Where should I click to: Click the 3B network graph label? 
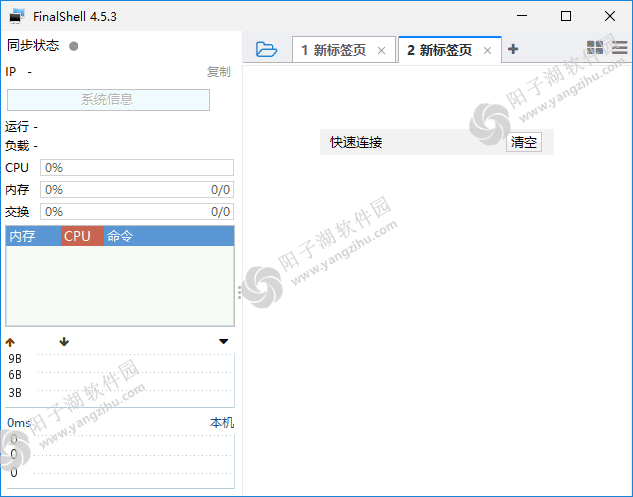click(x=15, y=392)
